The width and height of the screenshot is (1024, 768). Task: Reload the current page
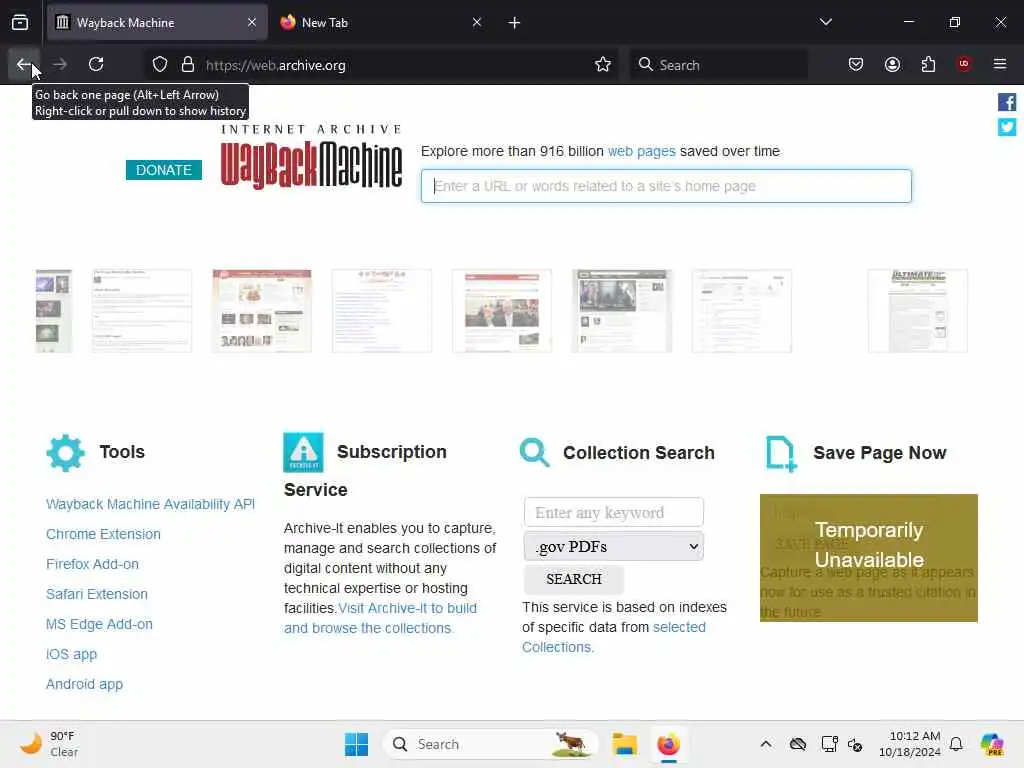coord(96,64)
